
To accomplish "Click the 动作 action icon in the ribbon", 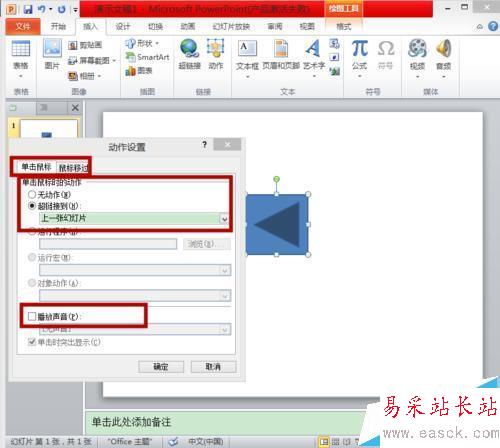I will 215,48.
